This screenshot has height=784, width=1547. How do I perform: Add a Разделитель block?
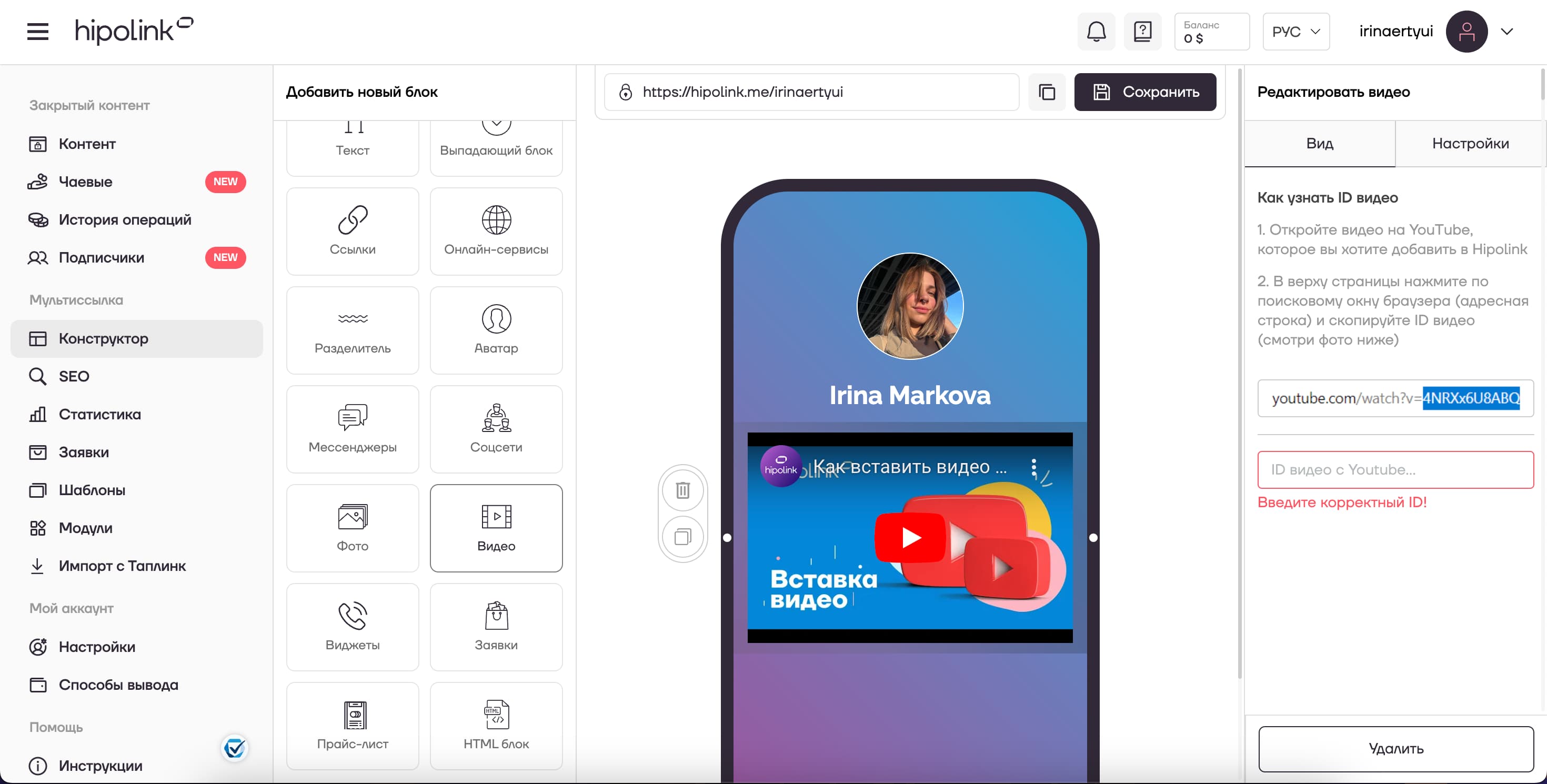pyautogui.click(x=353, y=330)
